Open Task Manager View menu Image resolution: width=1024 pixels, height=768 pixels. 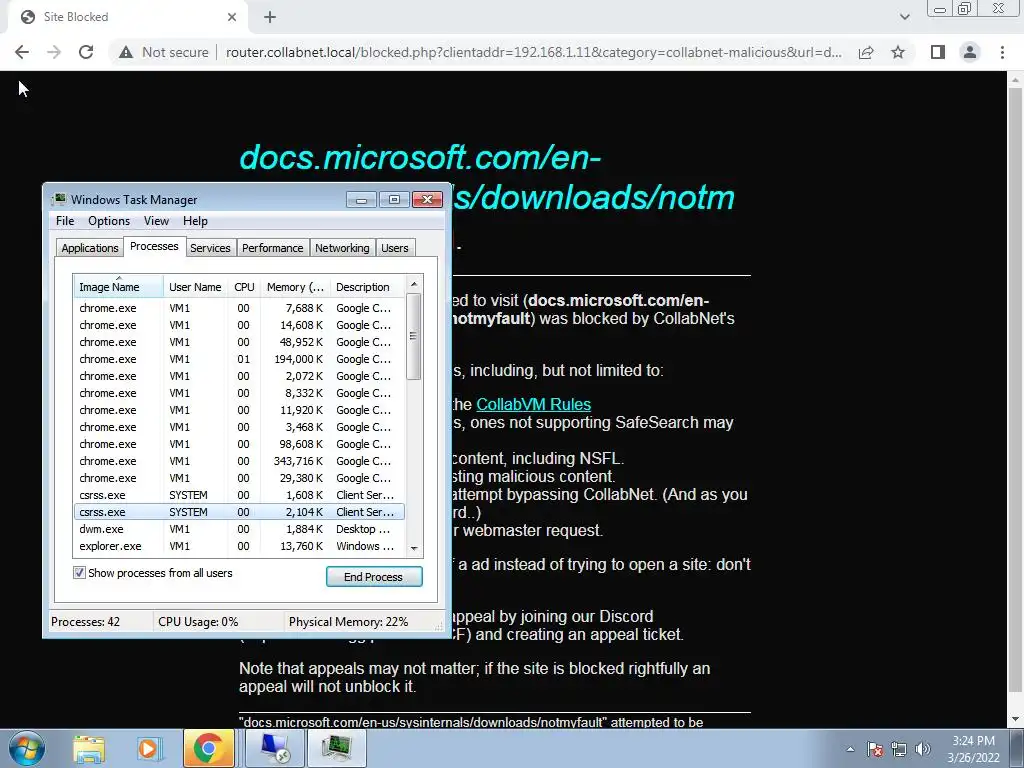coord(156,221)
